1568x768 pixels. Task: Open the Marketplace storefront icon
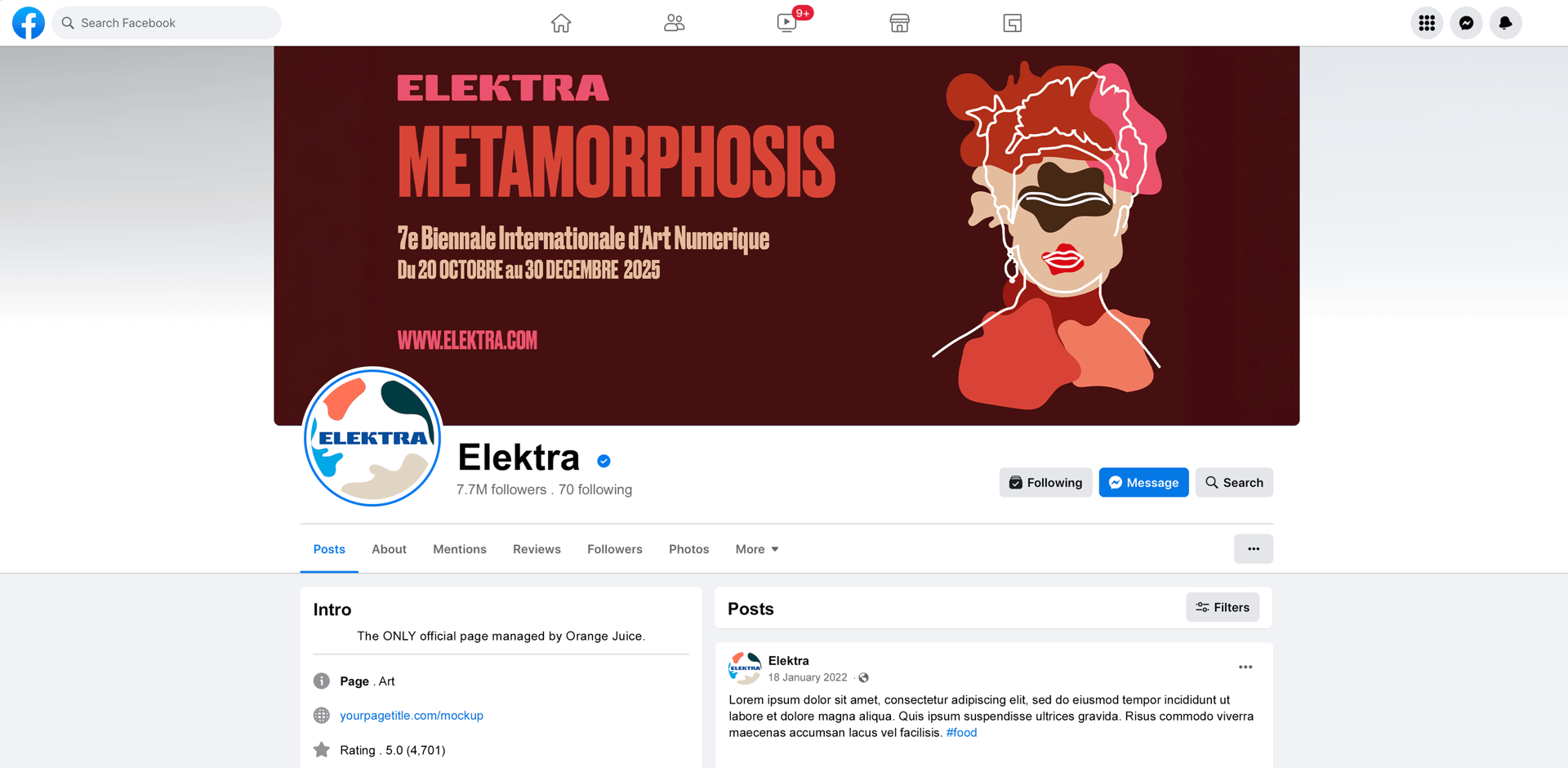[x=899, y=23]
